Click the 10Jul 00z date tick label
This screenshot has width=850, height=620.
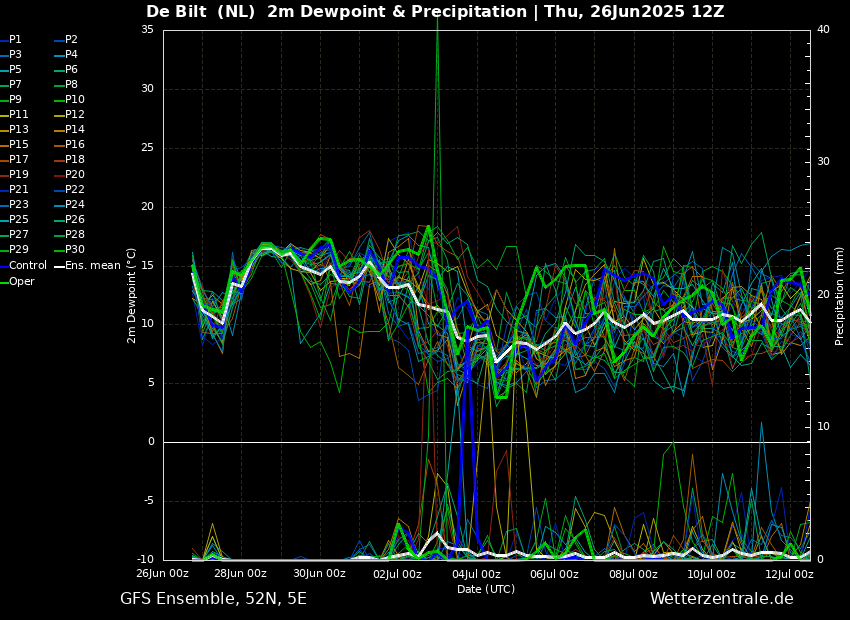point(711,574)
